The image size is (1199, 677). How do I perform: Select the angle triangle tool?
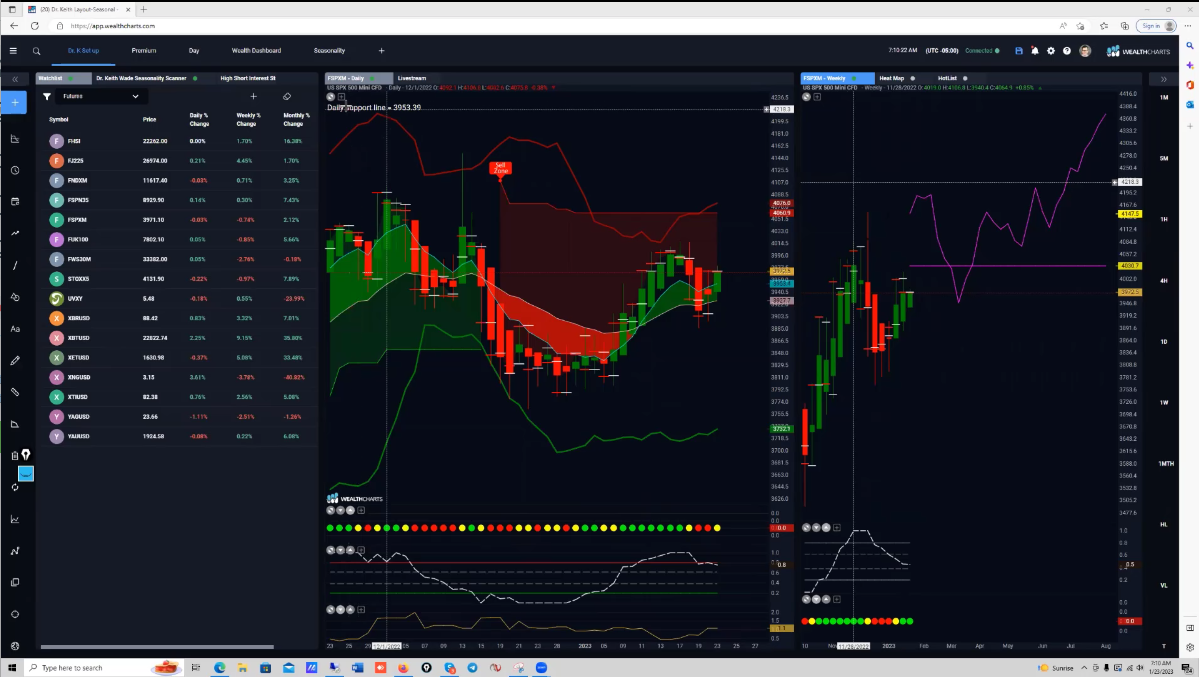[15, 424]
